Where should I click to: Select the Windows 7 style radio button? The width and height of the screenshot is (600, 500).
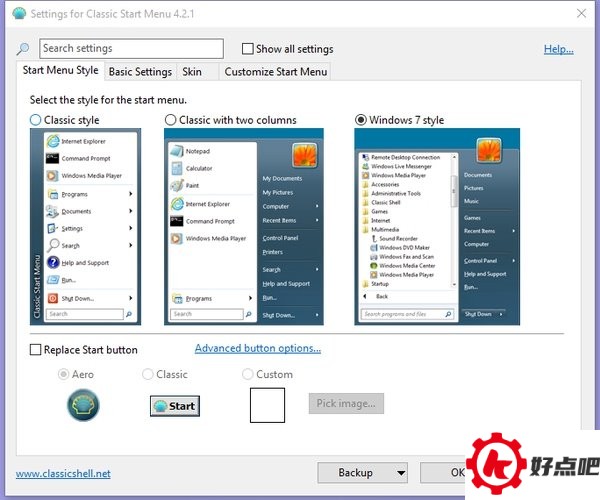tap(361, 120)
